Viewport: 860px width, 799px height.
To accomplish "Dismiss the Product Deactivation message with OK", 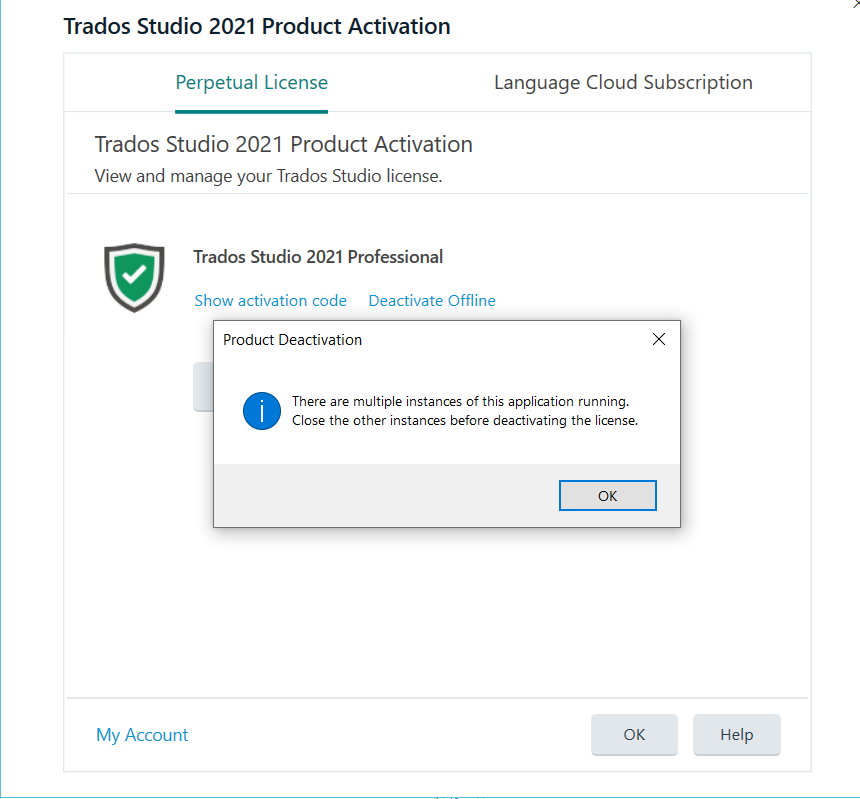I will coord(607,495).
